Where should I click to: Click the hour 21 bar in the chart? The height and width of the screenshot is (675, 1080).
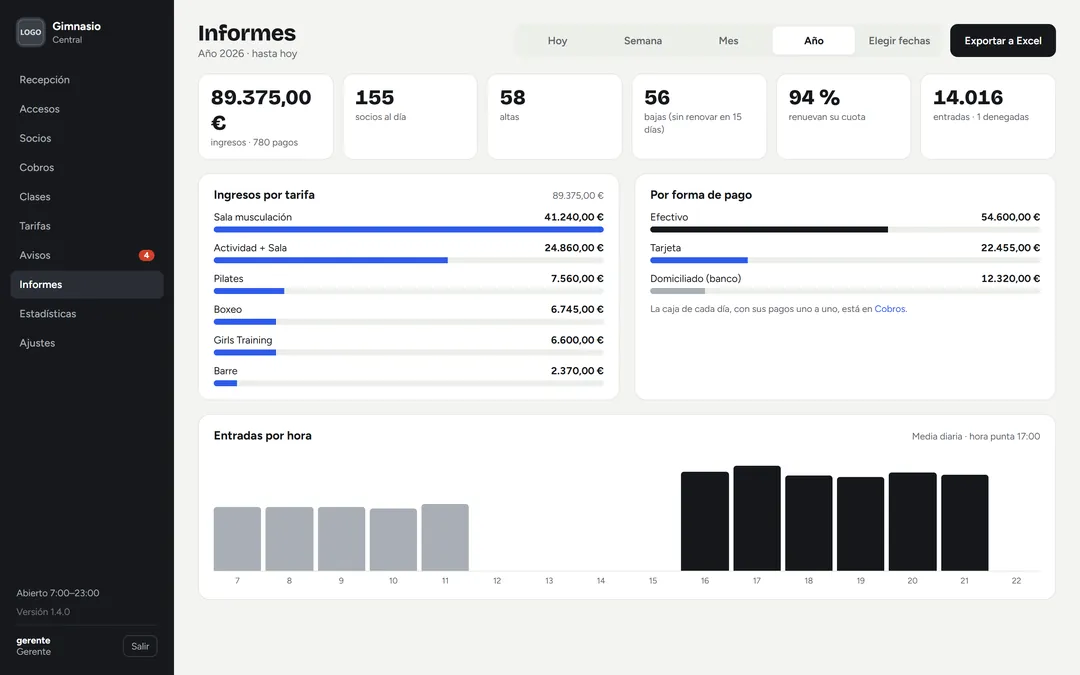coord(965,523)
